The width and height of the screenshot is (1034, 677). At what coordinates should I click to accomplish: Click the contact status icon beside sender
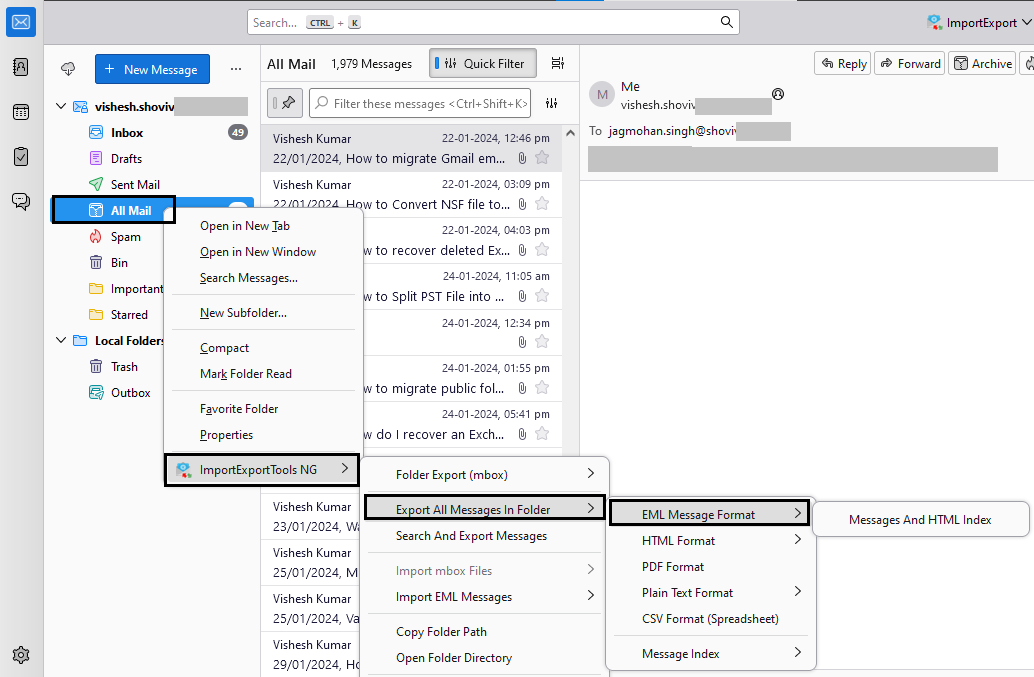click(778, 94)
